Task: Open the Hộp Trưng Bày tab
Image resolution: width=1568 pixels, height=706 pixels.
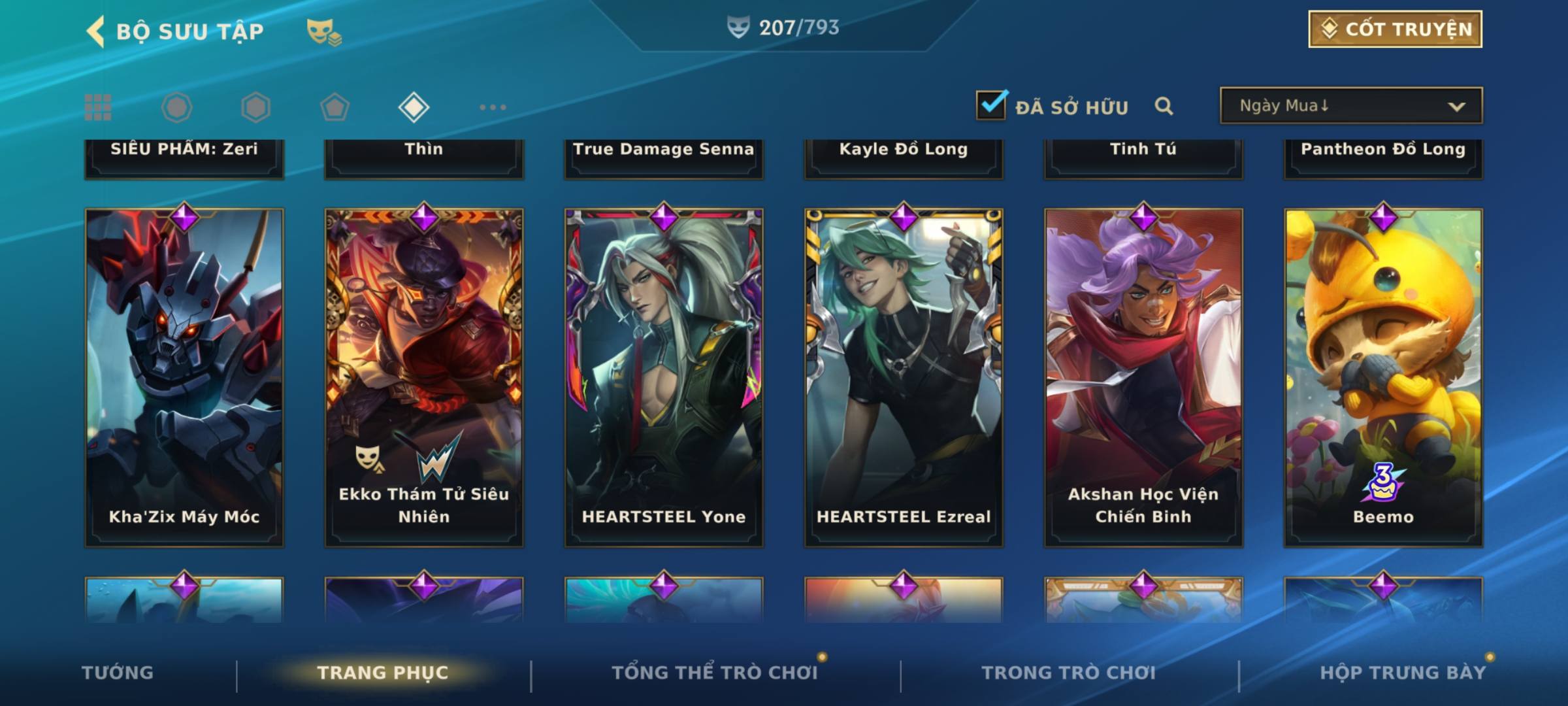Action: point(1403,673)
